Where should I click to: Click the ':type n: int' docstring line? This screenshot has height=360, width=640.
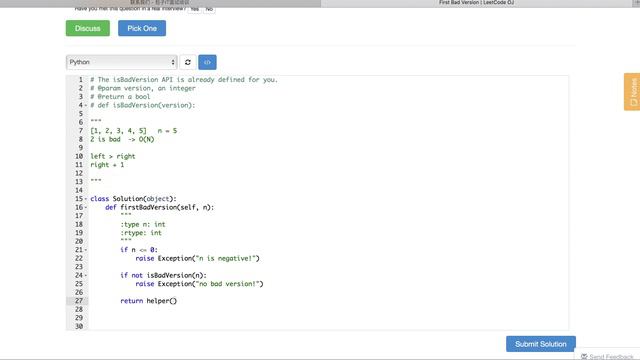pos(143,224)
